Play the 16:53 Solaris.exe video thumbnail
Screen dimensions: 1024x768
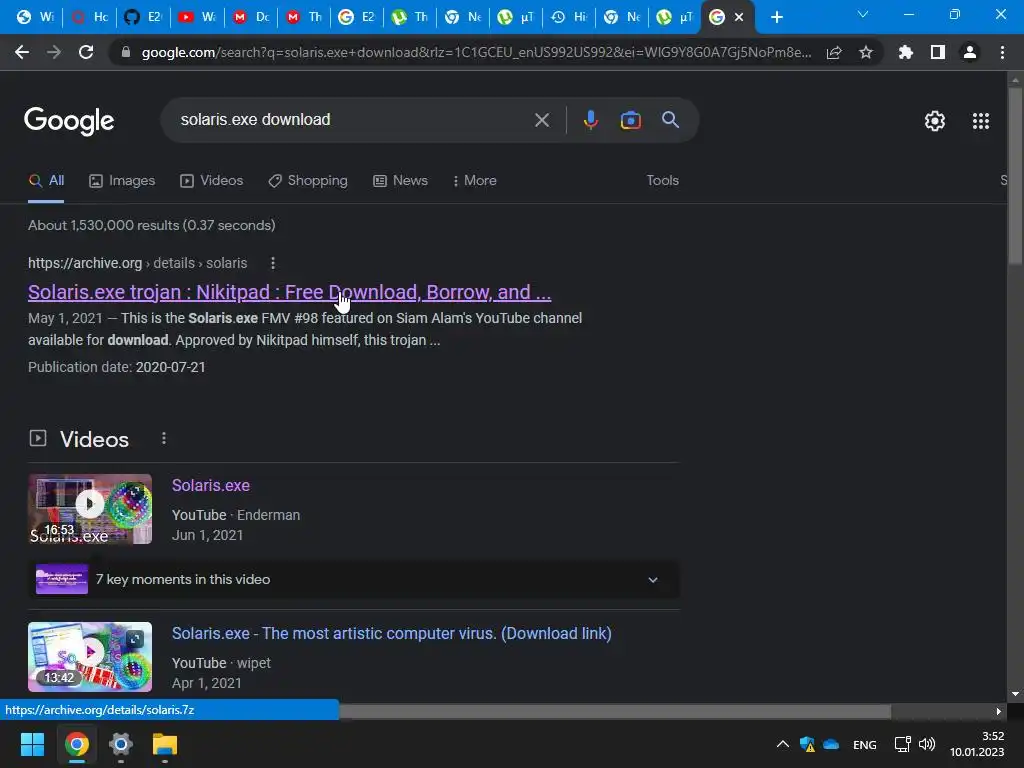point(89,509)
